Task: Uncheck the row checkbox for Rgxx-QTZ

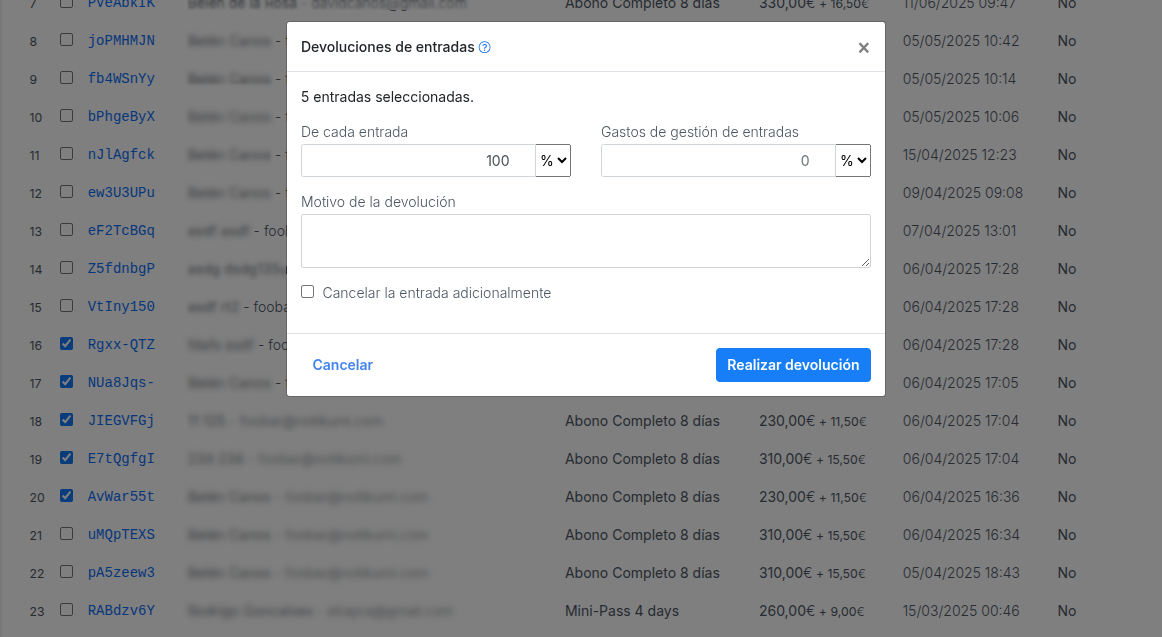Action: pos(66,344)
